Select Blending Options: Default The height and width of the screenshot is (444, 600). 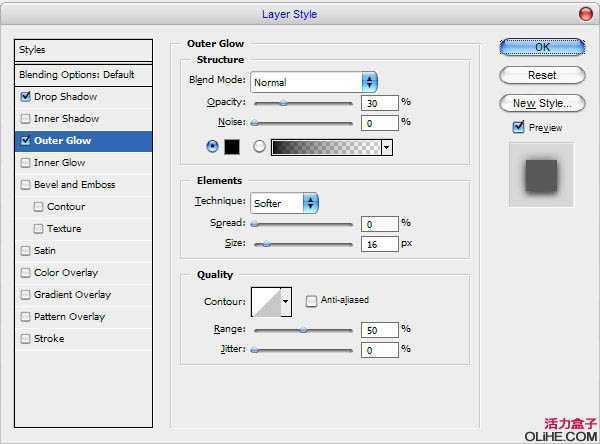[x=76, y=75]
